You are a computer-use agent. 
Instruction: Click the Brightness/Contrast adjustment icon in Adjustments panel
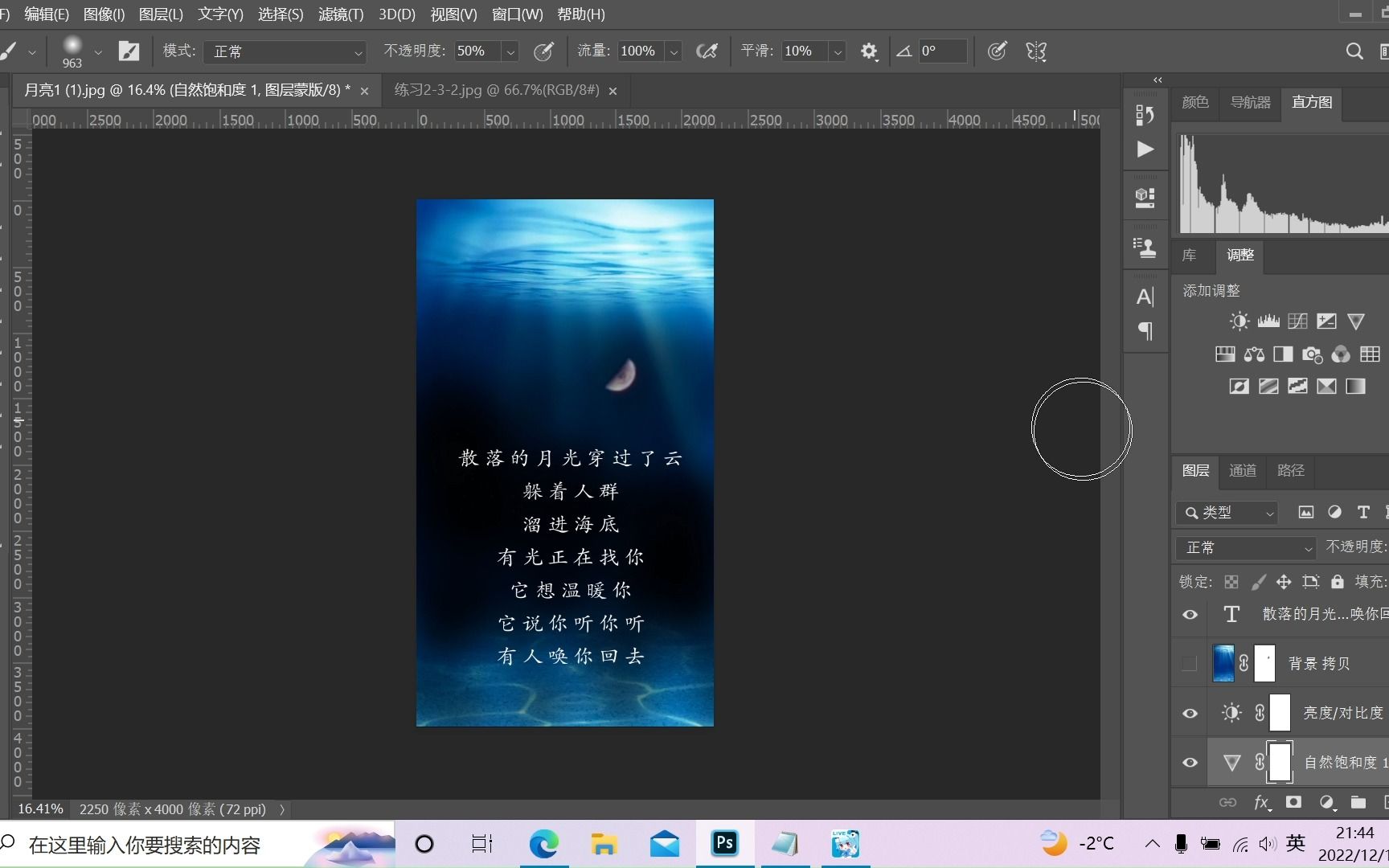(x=1239, y=321)
